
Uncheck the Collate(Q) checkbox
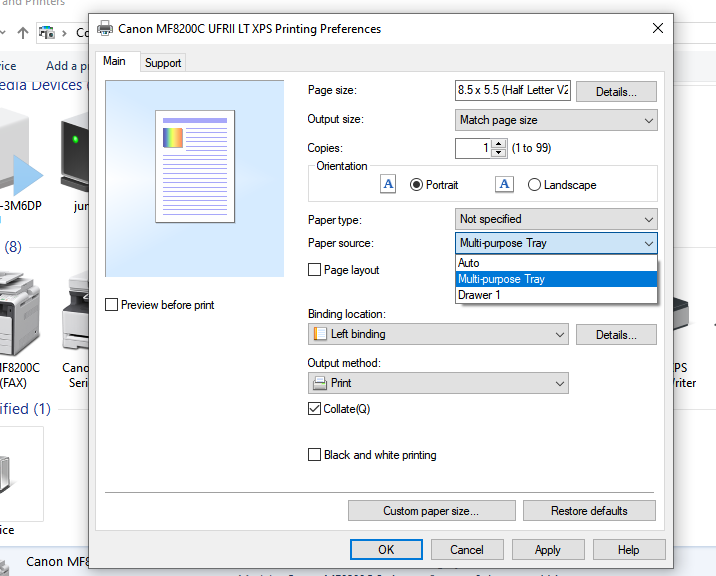click(x=314, y=408)
